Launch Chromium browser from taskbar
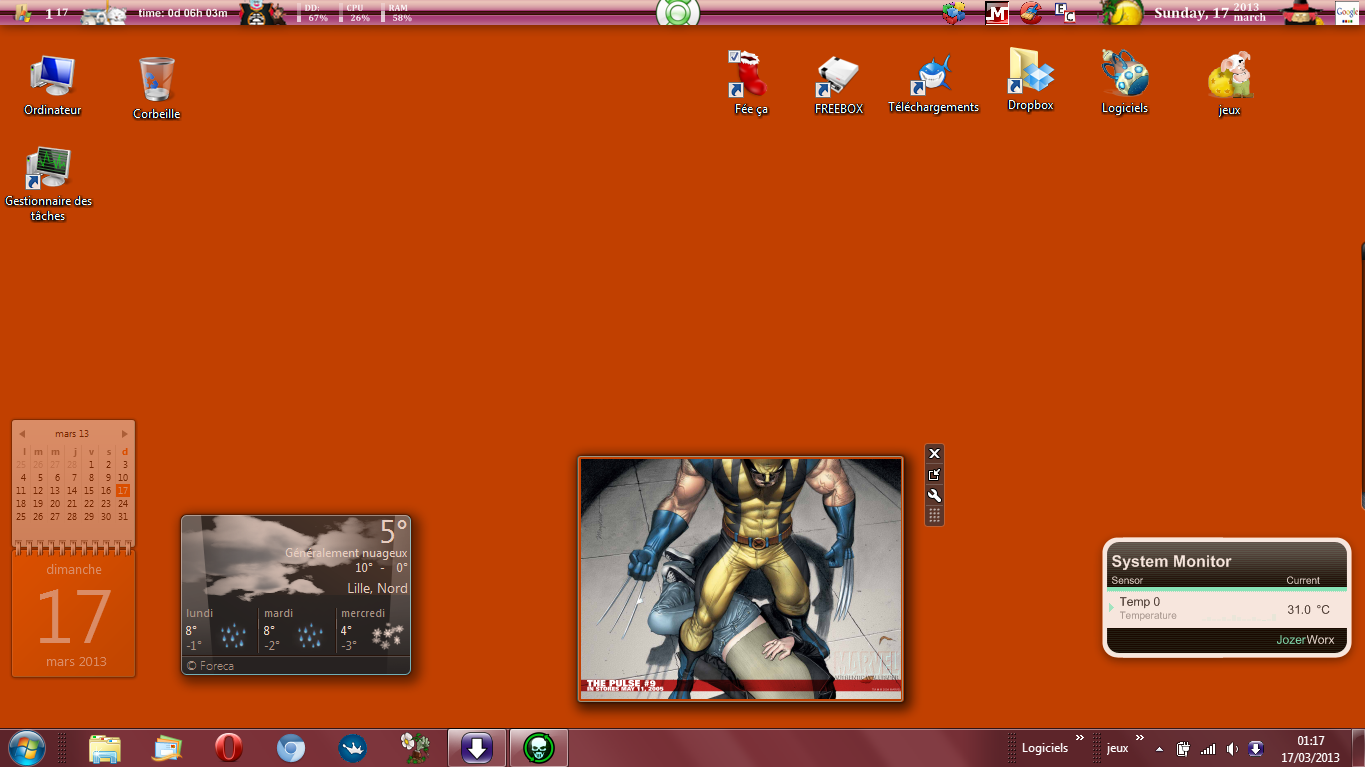This screenshot has height=767, width=1365. 291,748
